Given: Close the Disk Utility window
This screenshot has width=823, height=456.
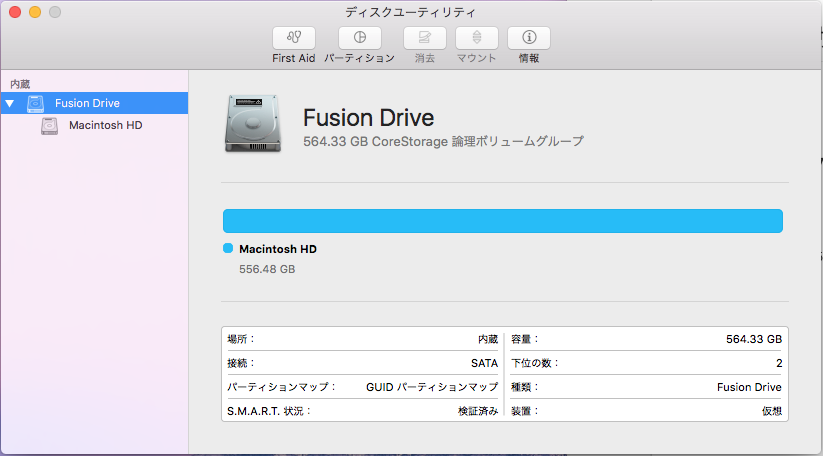Looking at the screenshot, I should click(15, 12).
